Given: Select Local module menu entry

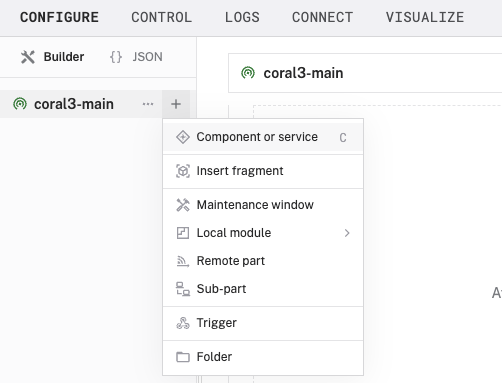Looking at the screenshot, I should tap(263, 233).
